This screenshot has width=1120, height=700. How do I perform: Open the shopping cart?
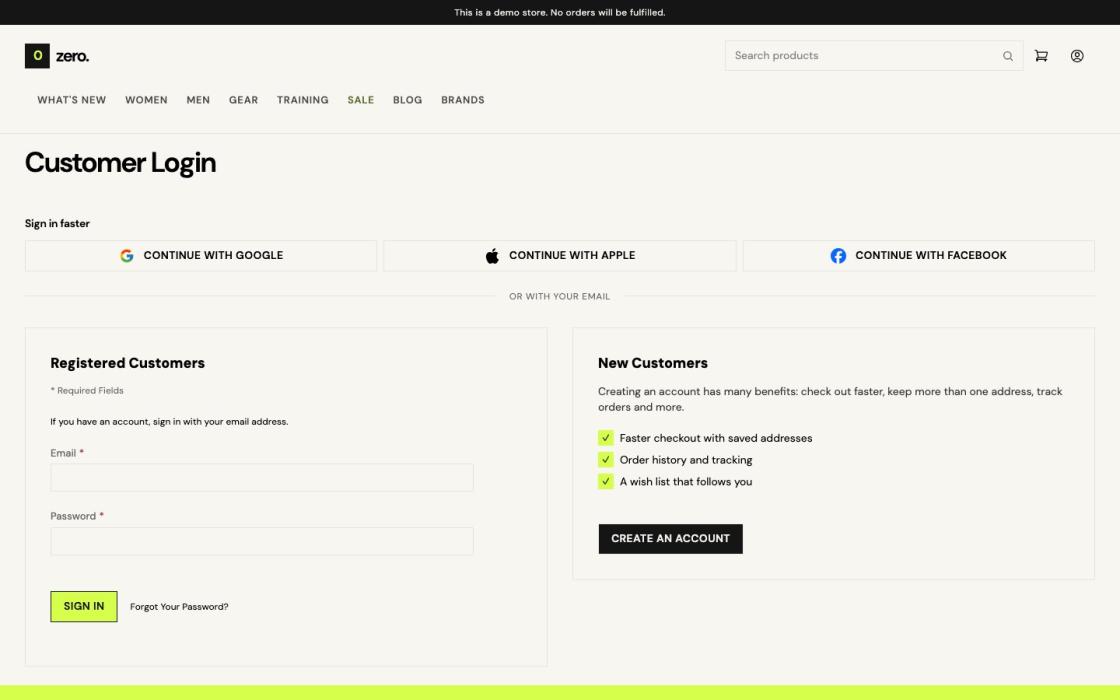coord(1041,56)
